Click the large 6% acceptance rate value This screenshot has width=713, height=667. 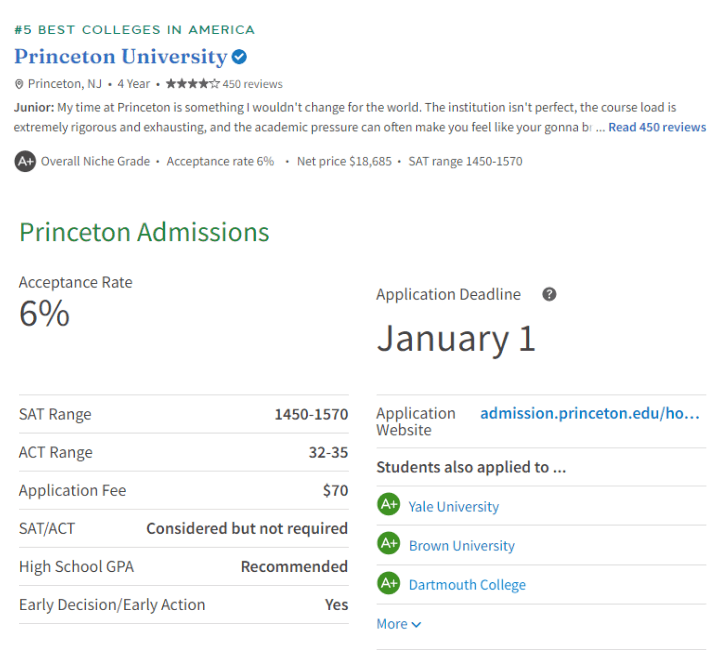tap(44, 314)
